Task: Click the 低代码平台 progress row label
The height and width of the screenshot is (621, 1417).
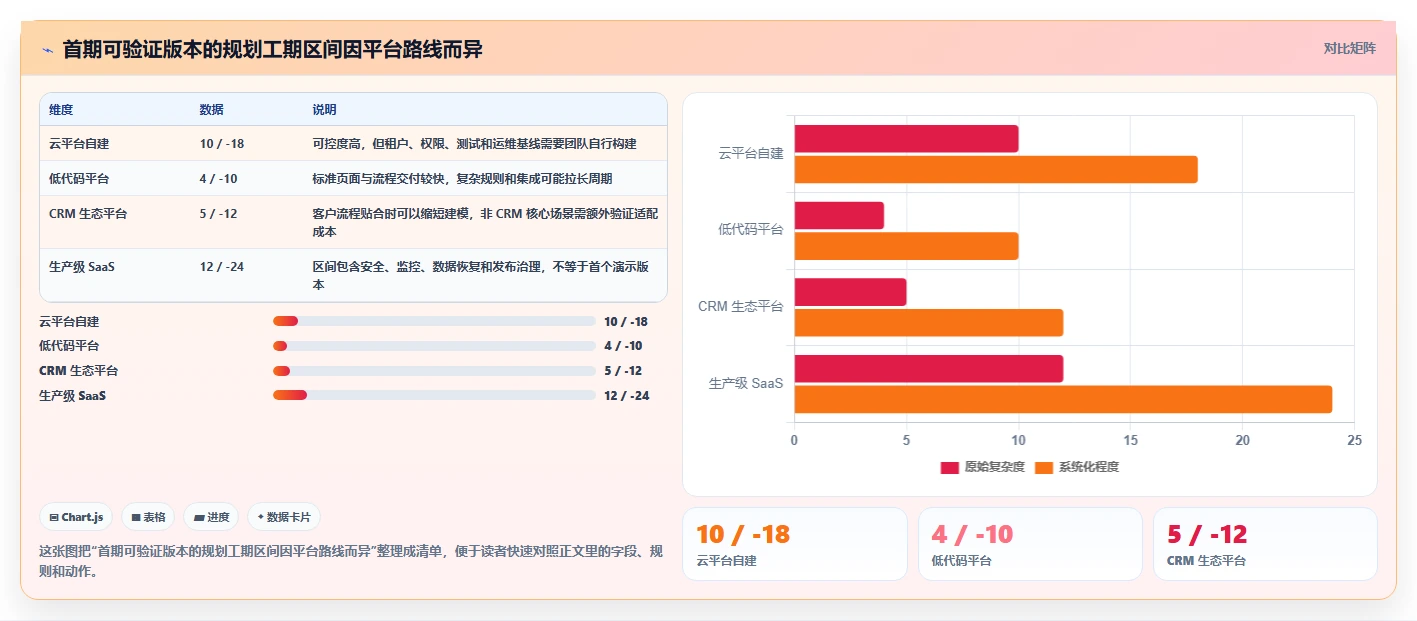Action: click(x=69, y=346)
